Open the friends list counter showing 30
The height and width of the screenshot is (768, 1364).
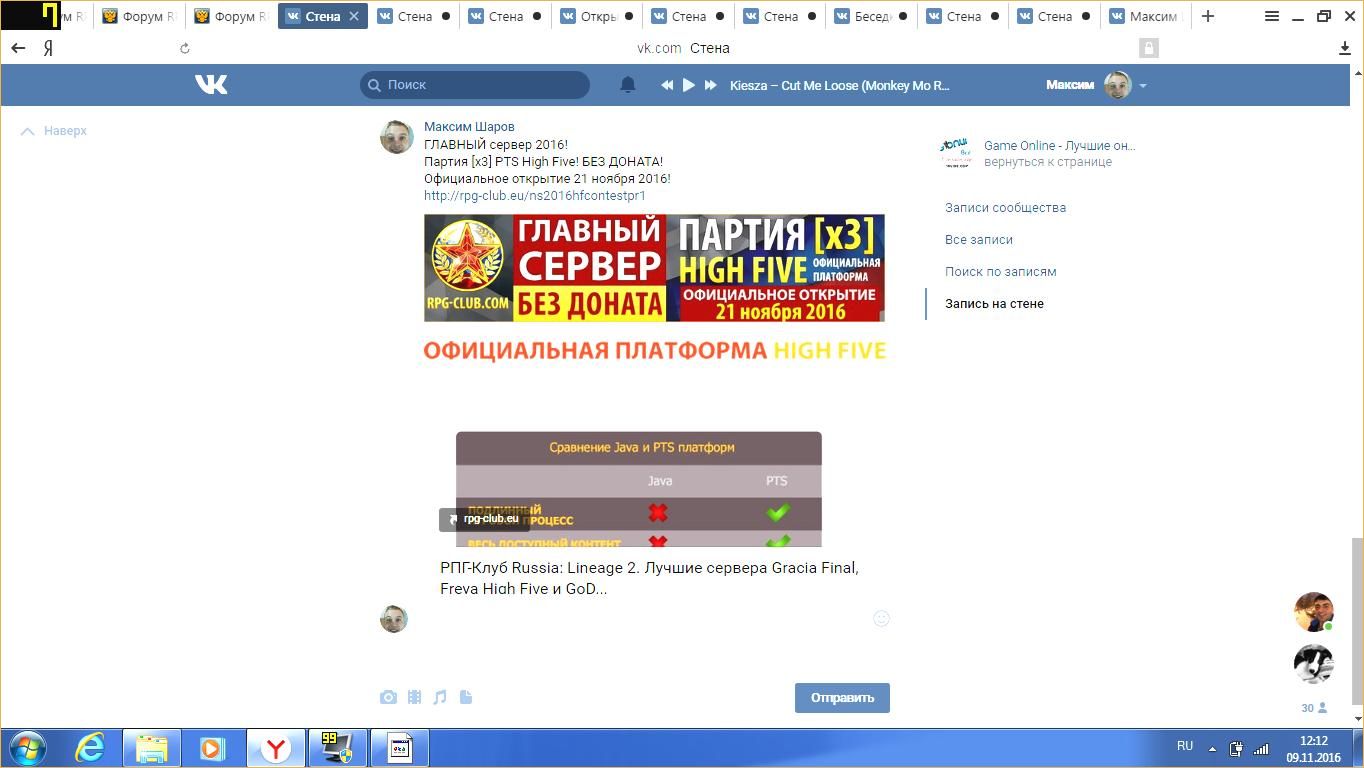point(1314,708)
